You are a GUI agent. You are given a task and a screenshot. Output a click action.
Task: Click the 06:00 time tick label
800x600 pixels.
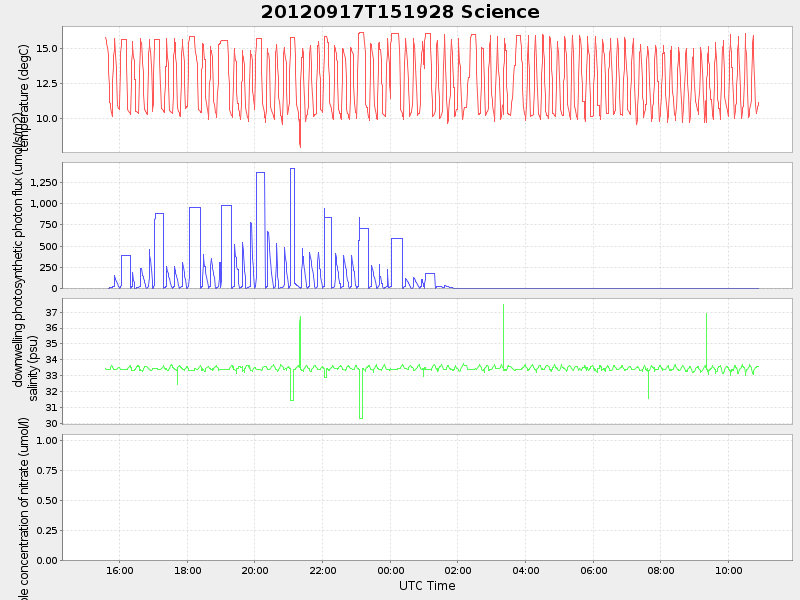tap(593, 570)
